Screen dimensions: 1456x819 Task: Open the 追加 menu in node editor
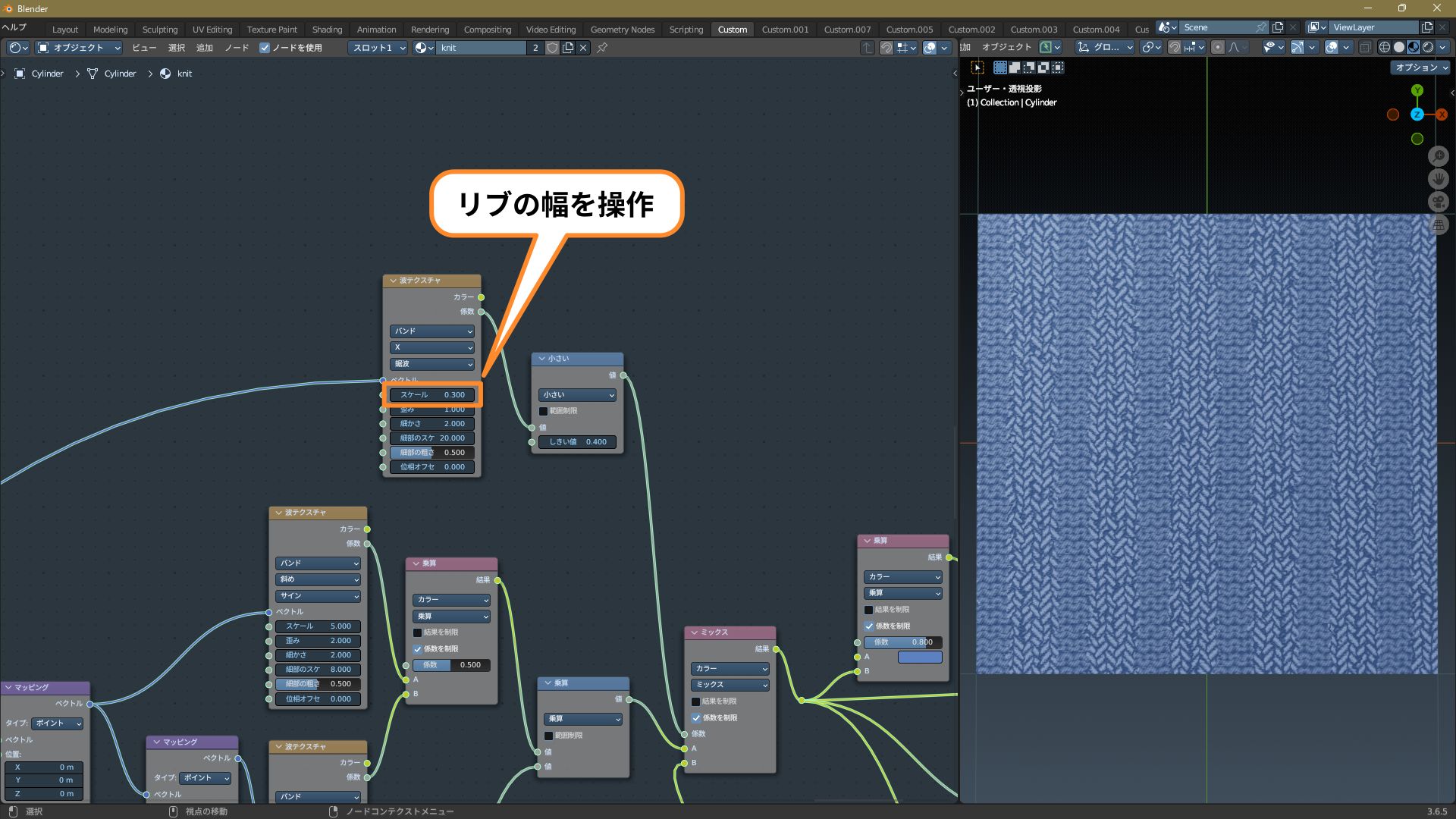(205, 48)
